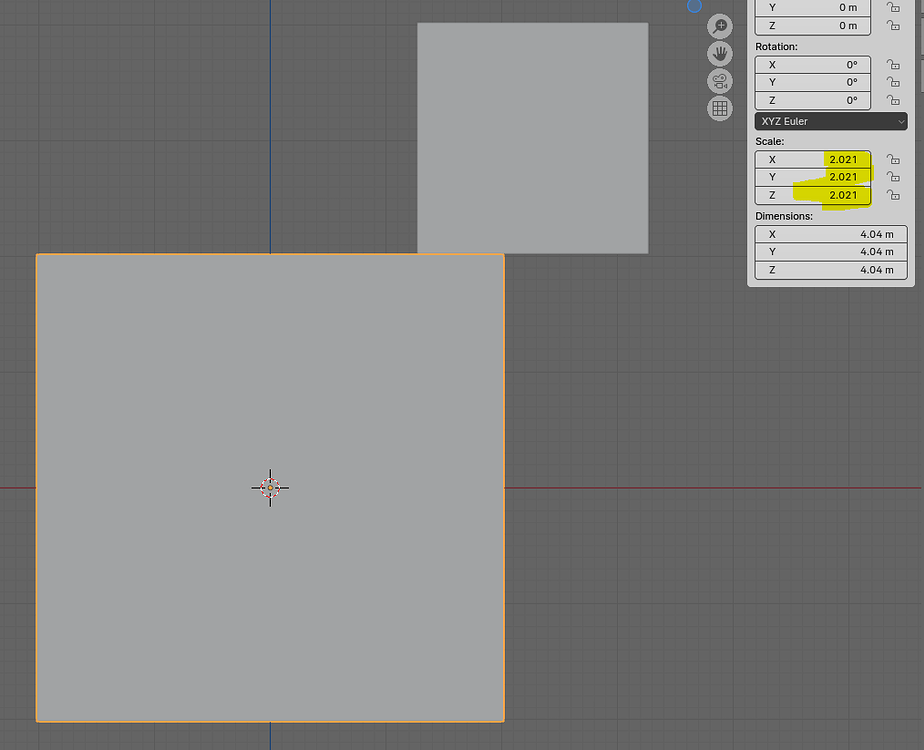Lock the Location Y value

tap(893, 7)
